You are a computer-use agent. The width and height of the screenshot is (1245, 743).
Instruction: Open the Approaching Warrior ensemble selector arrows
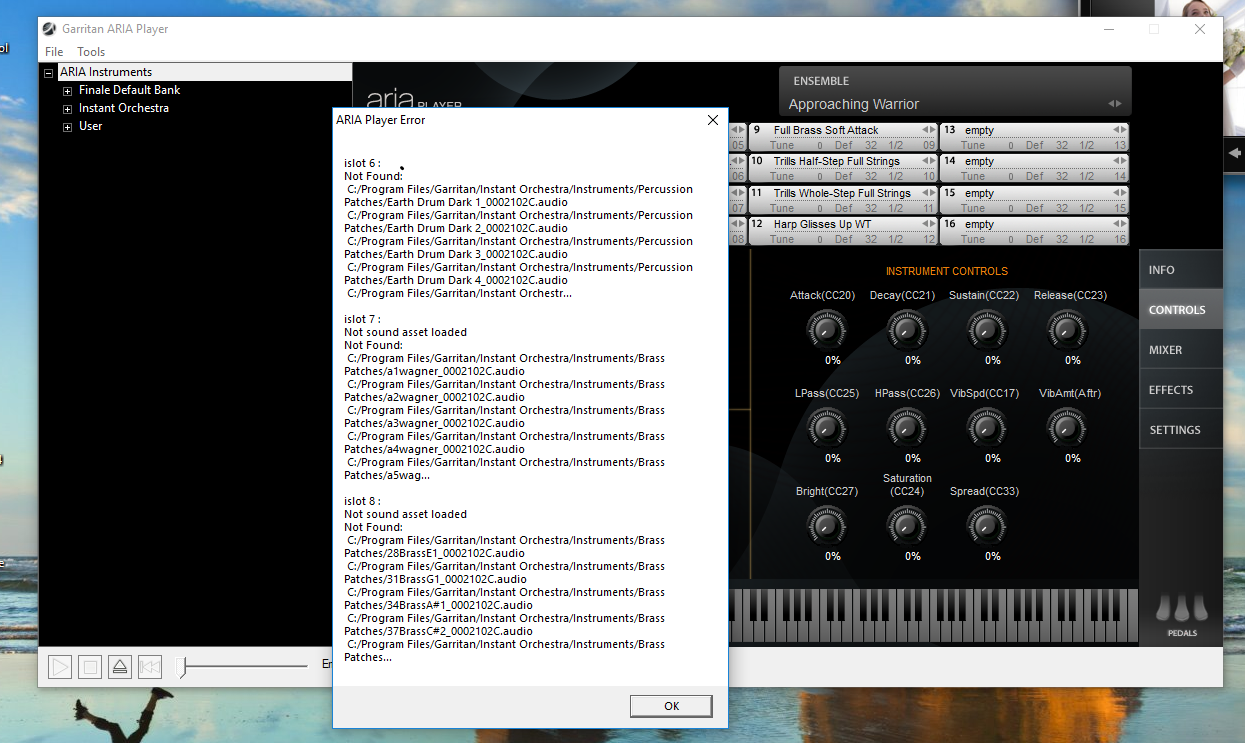tap(1113, 104)
